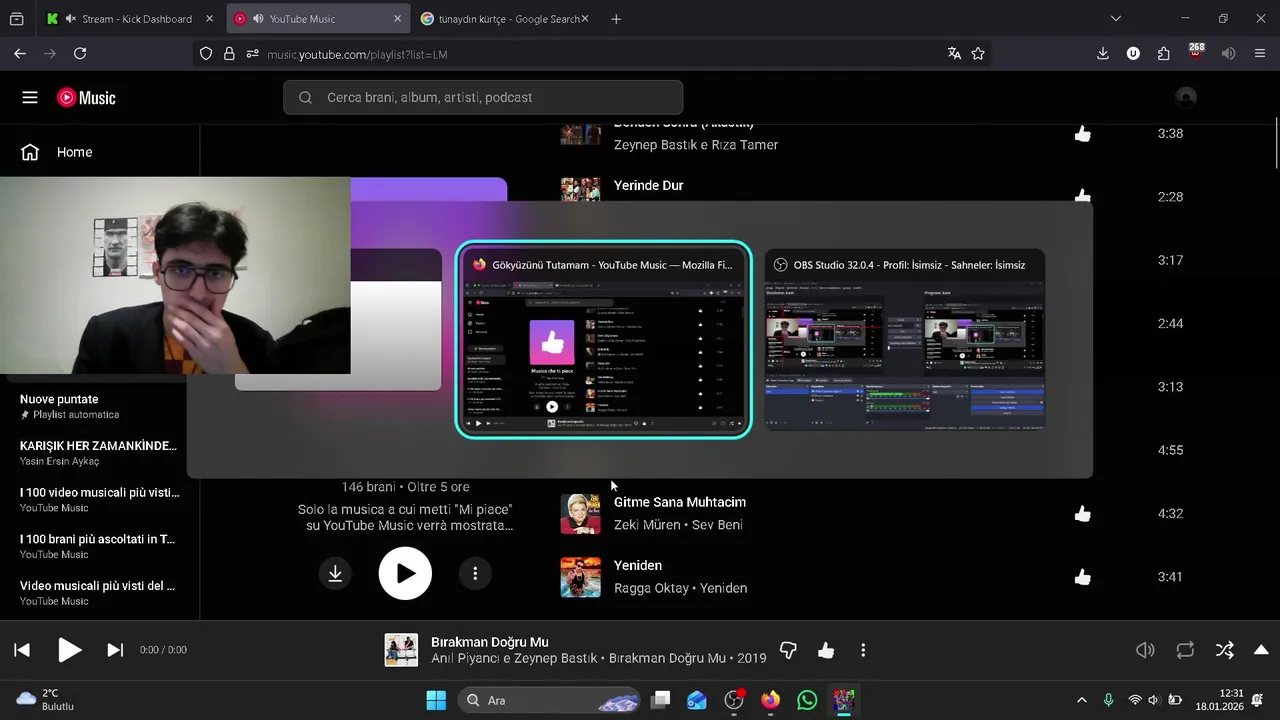
Task: Click the page vertical scrollbar thumb
Action: click(1275, 145)
